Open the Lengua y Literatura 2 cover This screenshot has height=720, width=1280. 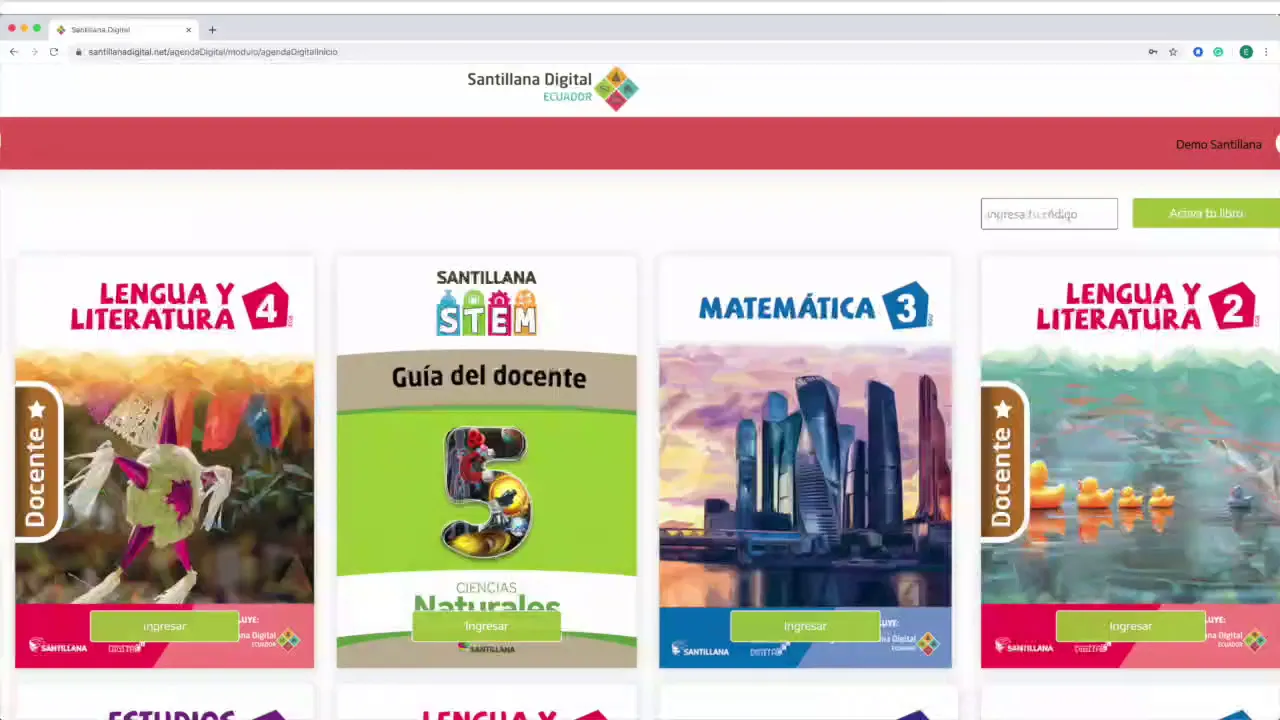(1130, 462)
